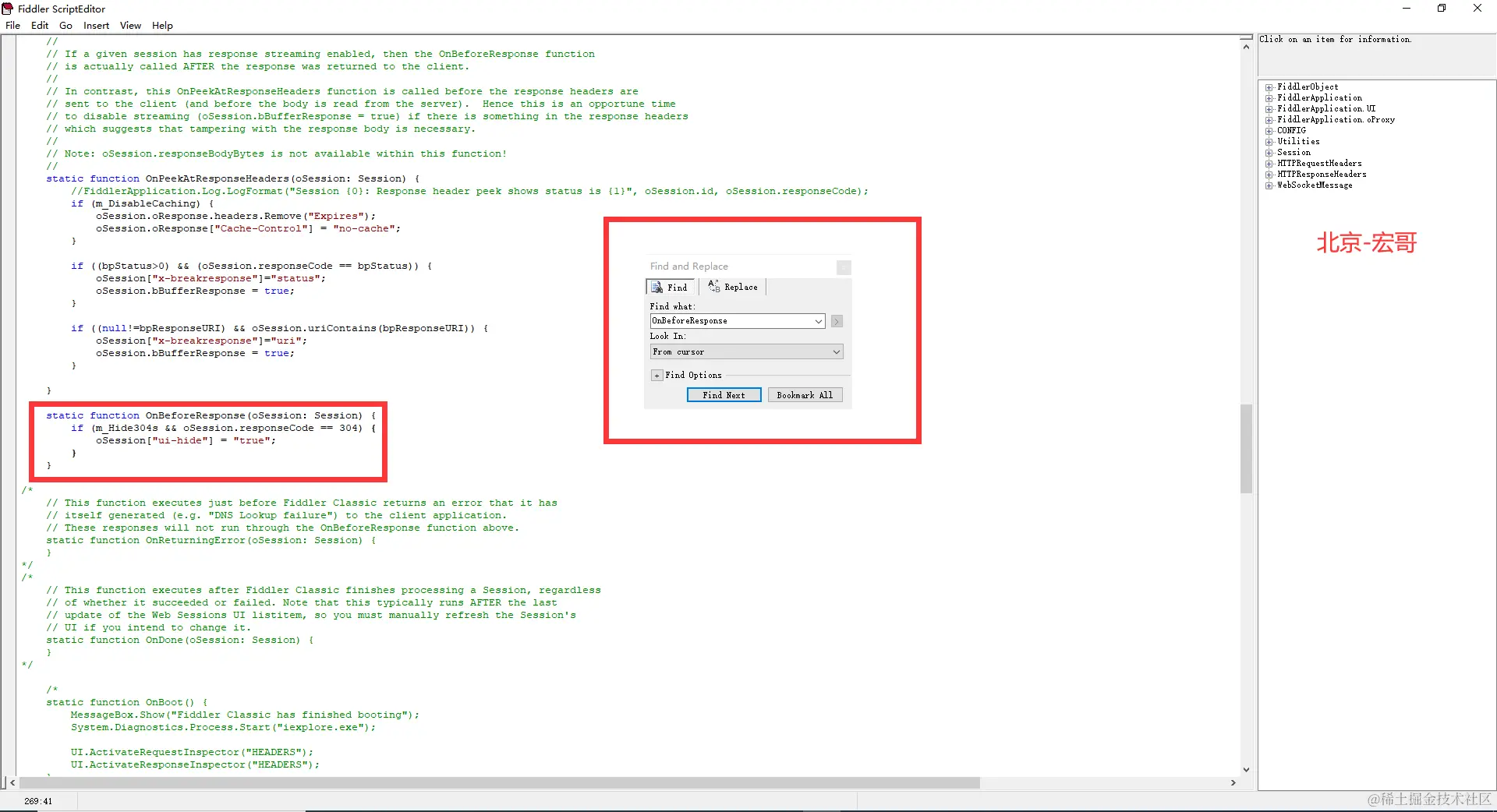Open the File menu

pos(12,25)
